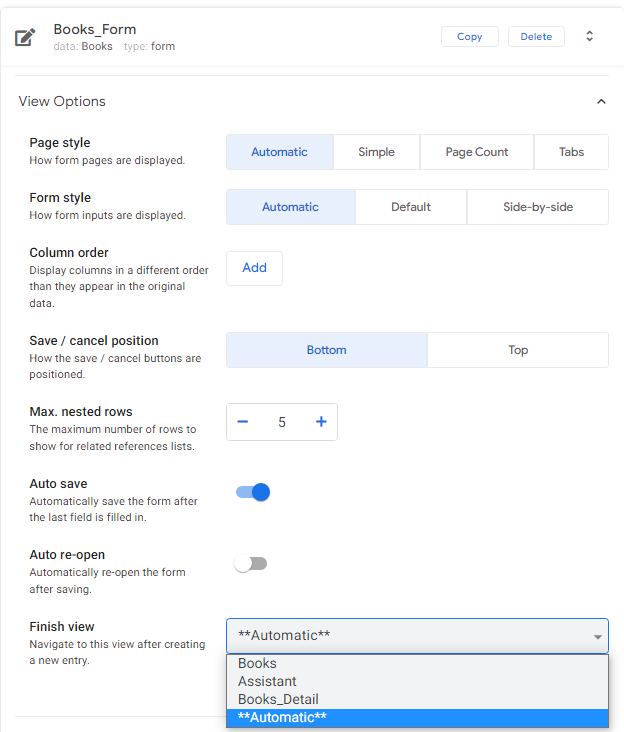Click the Books_Form edit pencil icon
This screenshot has height=732, width=624.
pyautogui.click(x=26, y=38)
